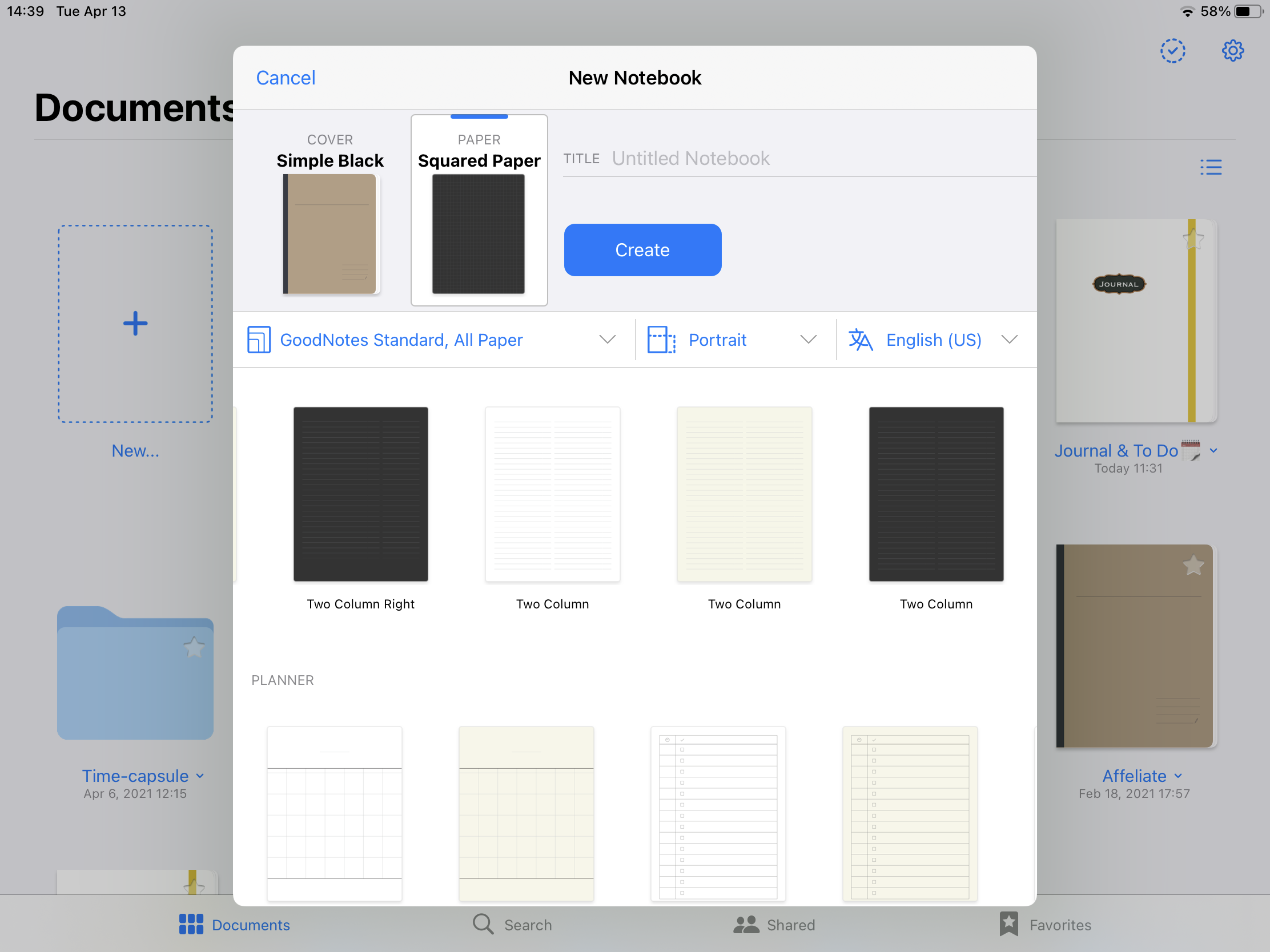1270x952 pixels.
Task: Open Favorites tab with bookmark icon
Action: pyautogui.click(x=1045, y=925)
